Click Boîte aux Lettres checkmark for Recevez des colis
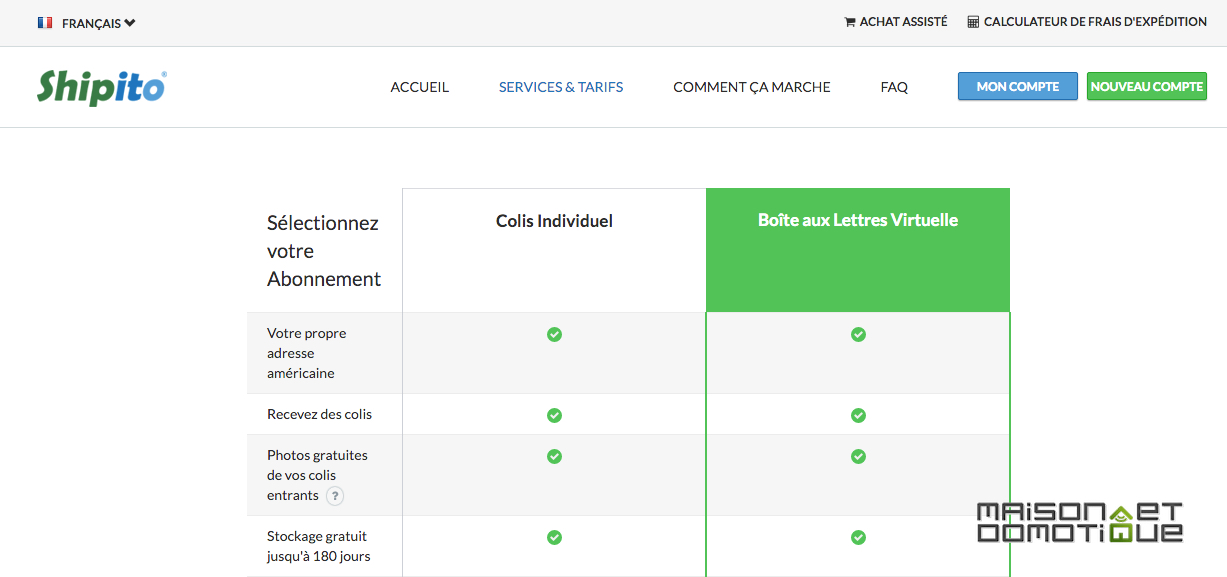The width and height of the screenshot is (1227, 577). [x=858, y=415]
